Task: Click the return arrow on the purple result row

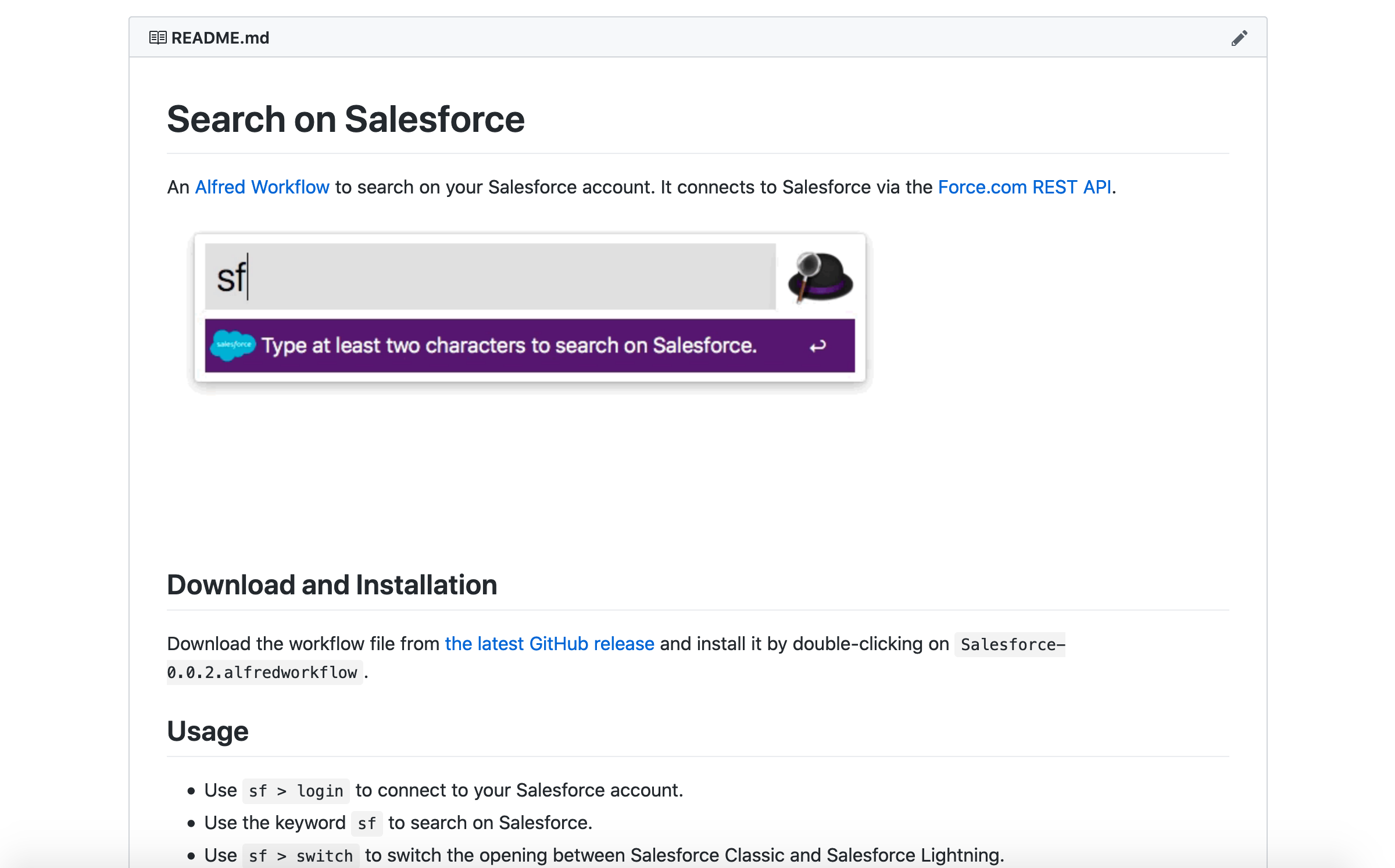Action: [817, 345]
